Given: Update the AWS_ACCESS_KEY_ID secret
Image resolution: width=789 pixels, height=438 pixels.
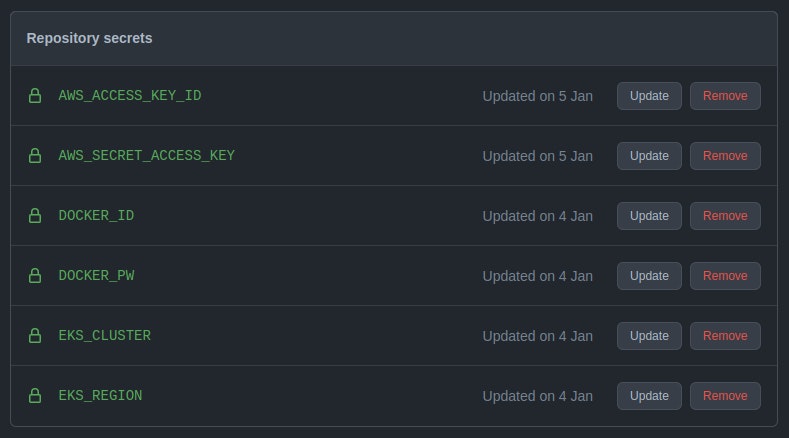Looking at the screenshot, I should coord(649,96).
